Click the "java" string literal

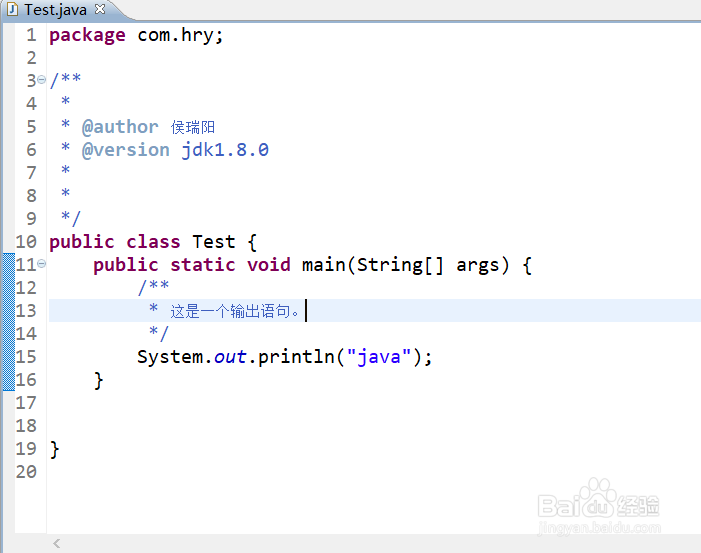(x=379, y=357)
